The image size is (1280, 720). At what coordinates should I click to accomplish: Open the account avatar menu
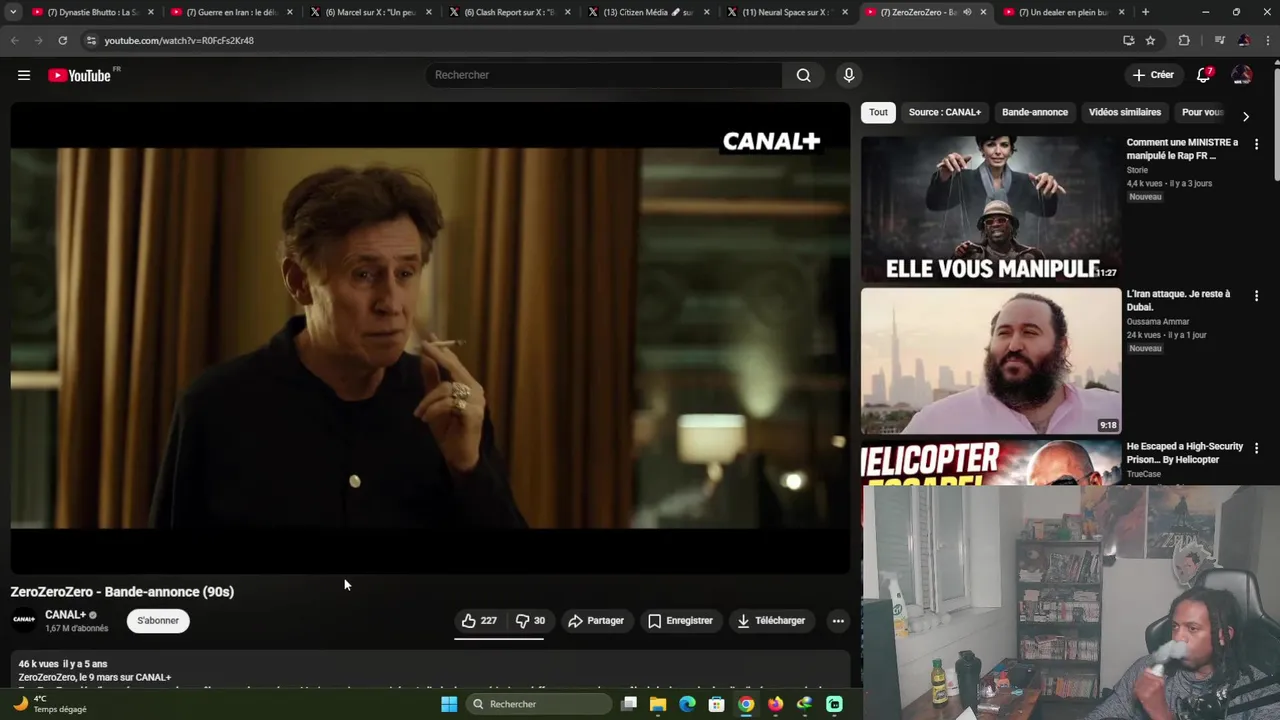pyautogui.click(x=1242, y=75)
